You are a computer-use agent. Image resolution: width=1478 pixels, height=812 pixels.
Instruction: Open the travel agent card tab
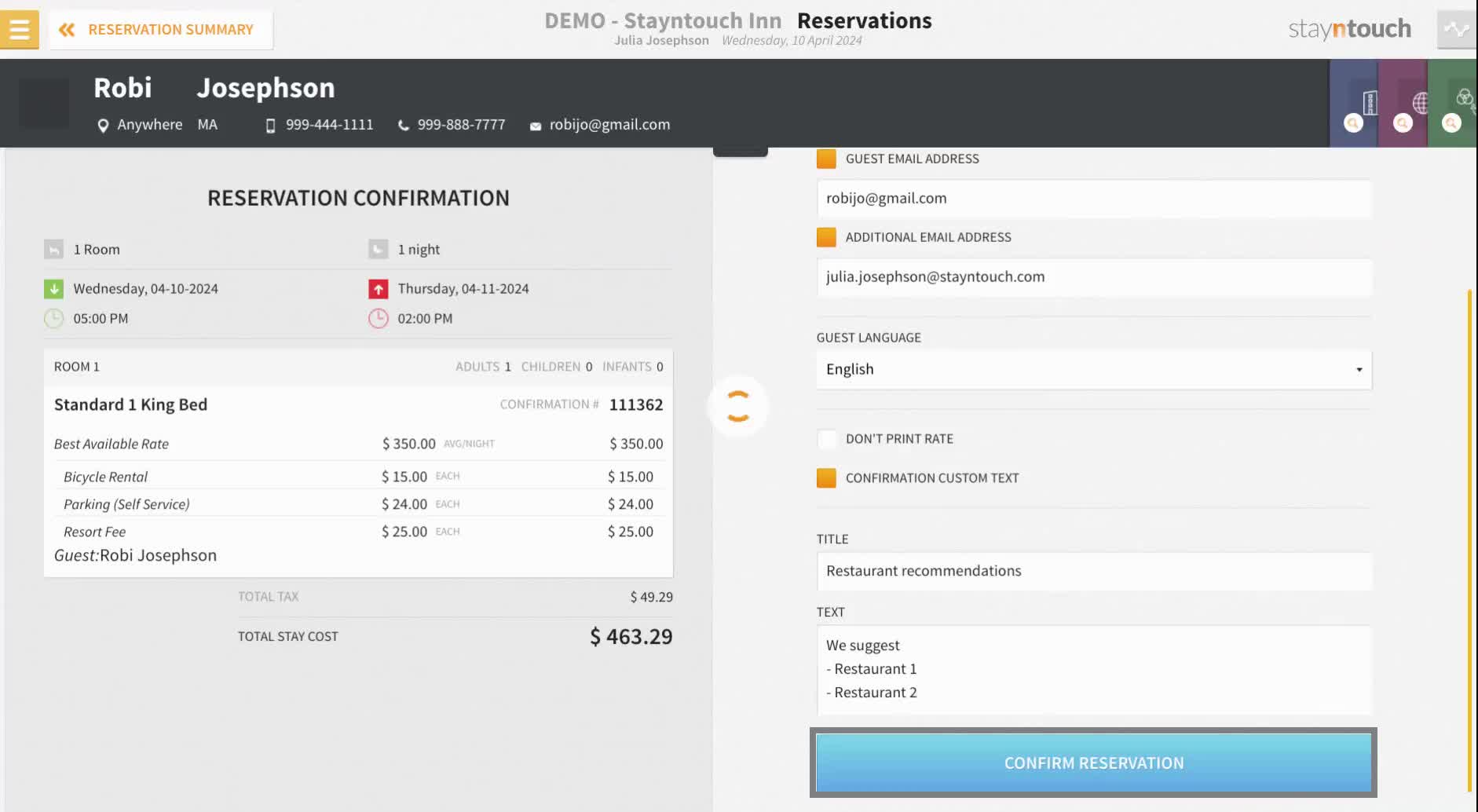[1403, 103]
